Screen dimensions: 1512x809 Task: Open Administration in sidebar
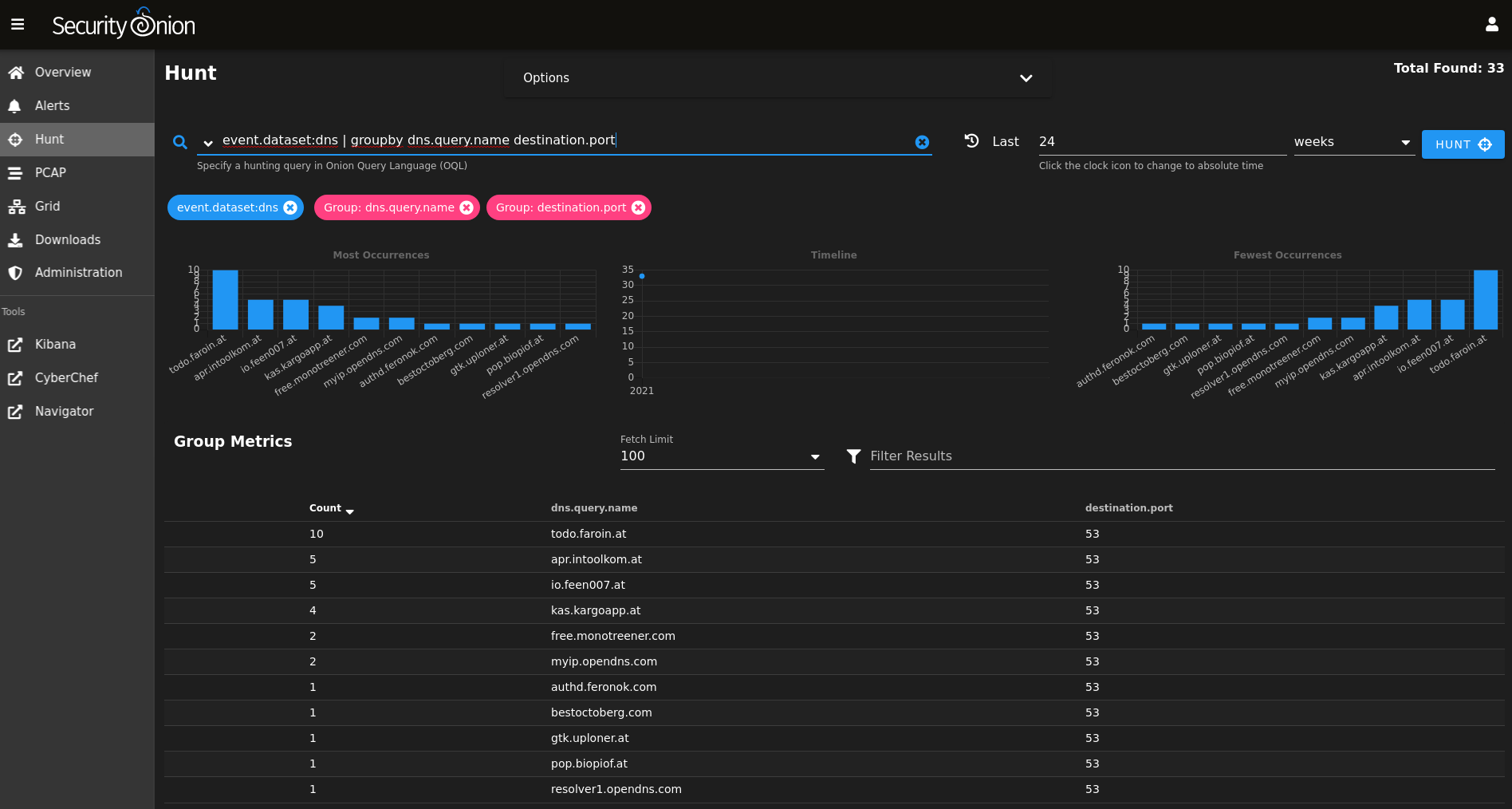77,272
